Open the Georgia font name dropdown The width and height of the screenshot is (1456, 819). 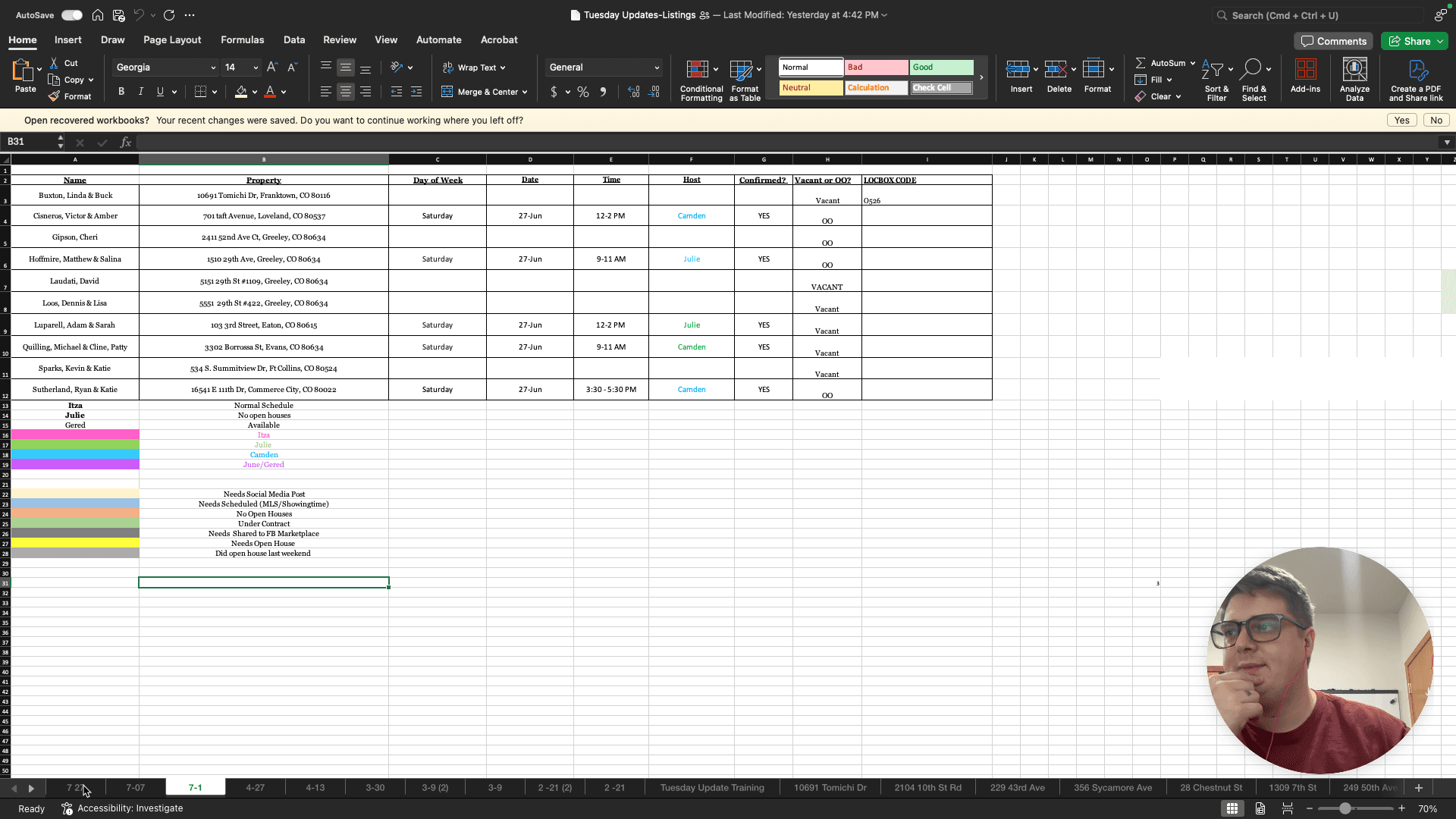tap(213, 67)
